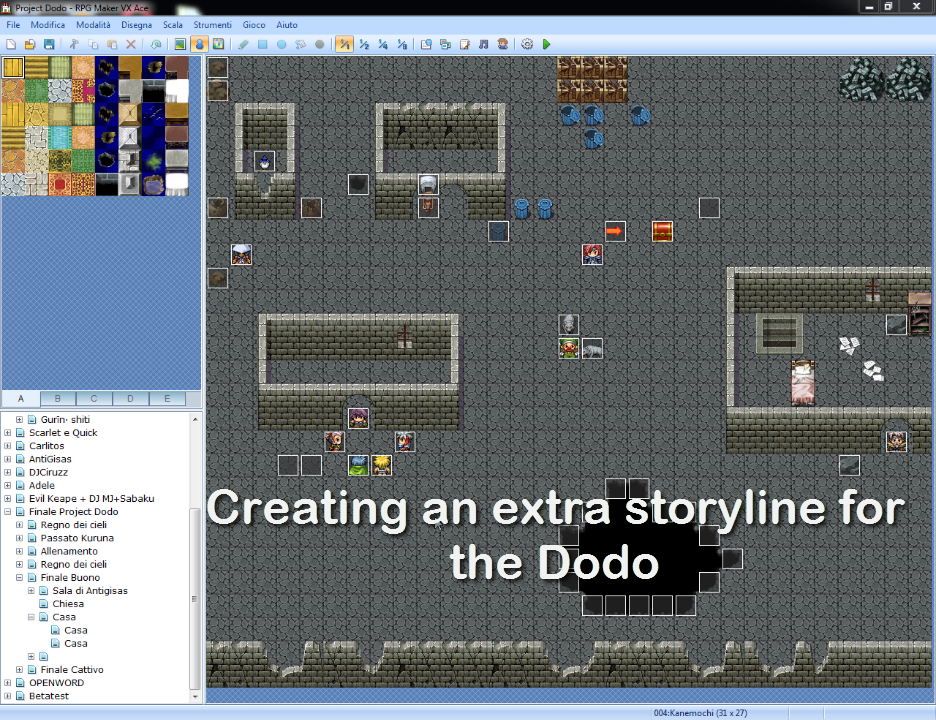Open the Gioco menu
The width and height of the screenshot is (936, 720).
[x=254, y=25]
